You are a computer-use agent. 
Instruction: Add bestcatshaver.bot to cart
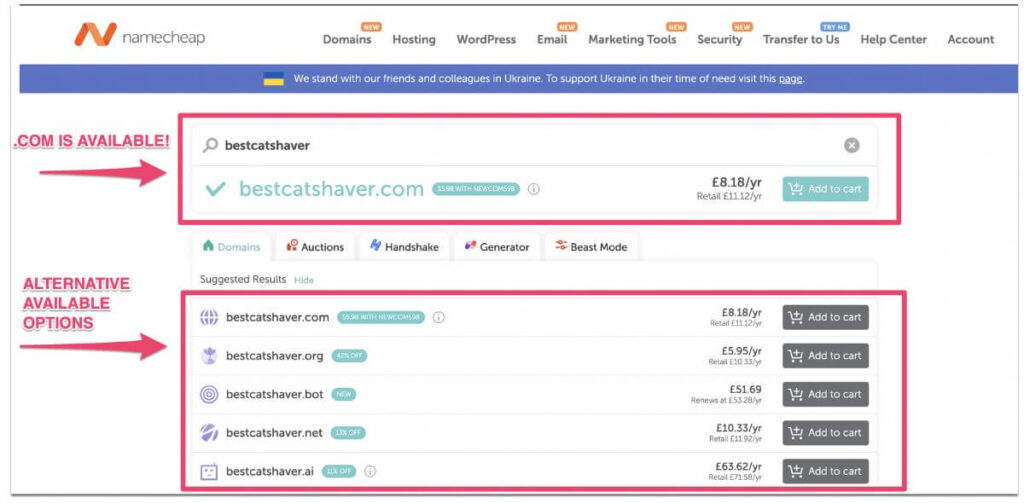tap(825, 395)
